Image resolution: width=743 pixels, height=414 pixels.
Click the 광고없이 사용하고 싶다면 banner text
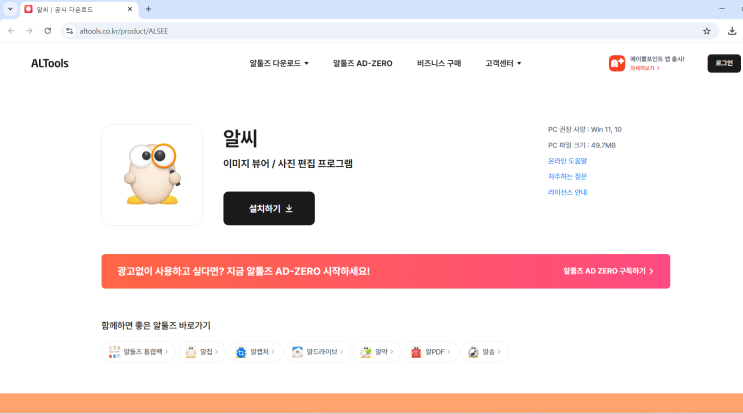tap(244, 271)
